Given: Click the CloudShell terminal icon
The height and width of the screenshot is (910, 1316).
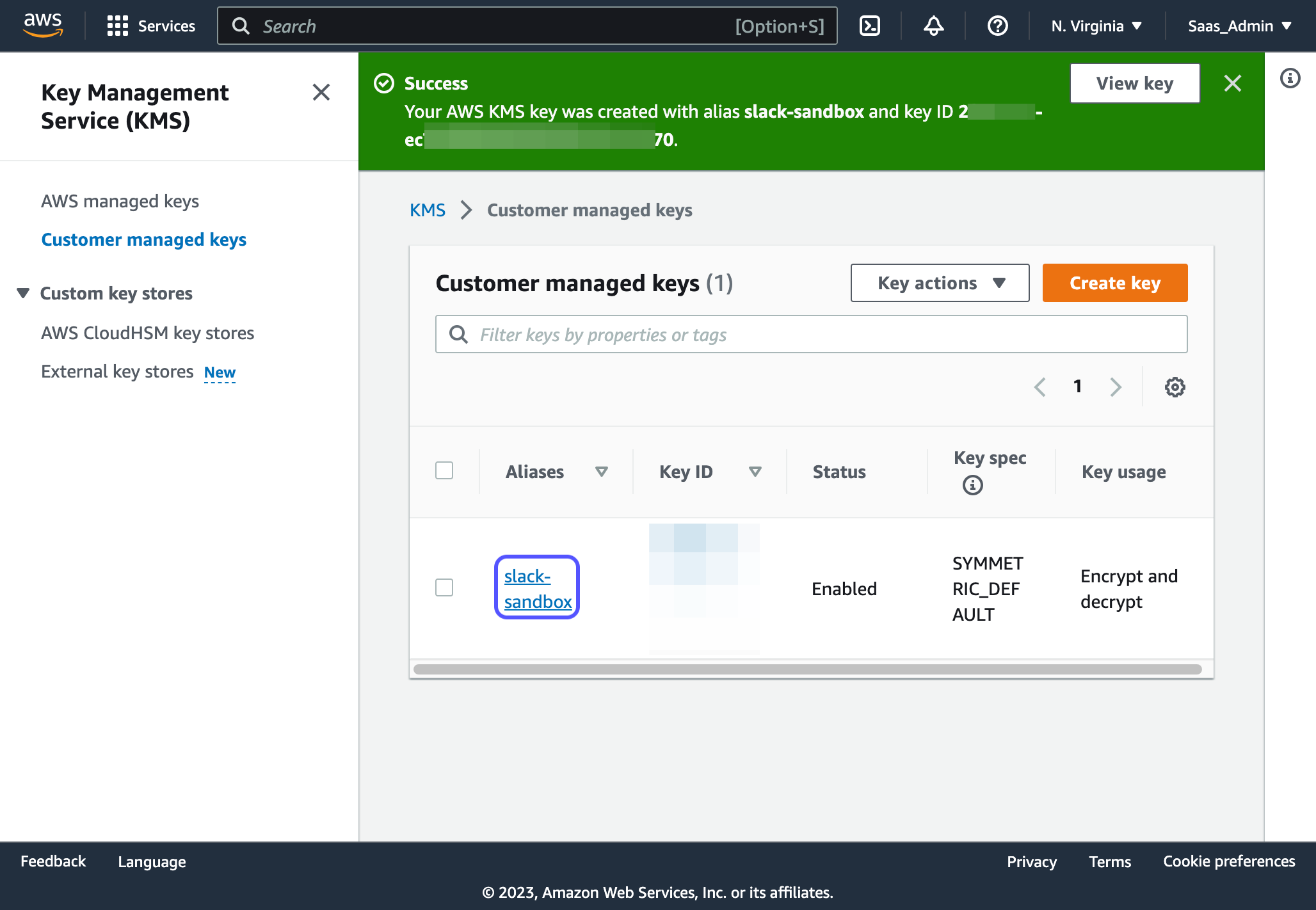Looking at the screenshot, I should click(x=869, y=25).
